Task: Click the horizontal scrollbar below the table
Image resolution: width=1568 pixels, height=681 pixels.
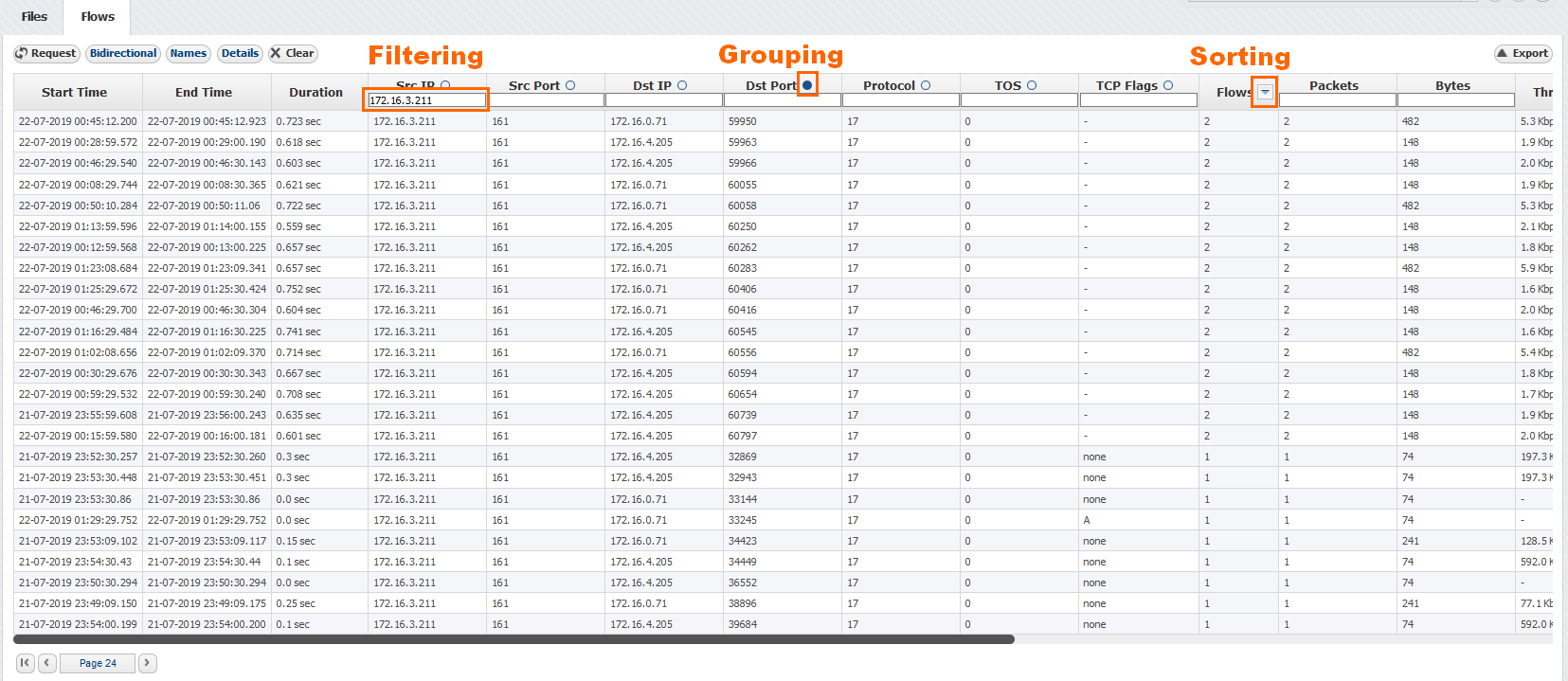Action: tap(514, 639)
